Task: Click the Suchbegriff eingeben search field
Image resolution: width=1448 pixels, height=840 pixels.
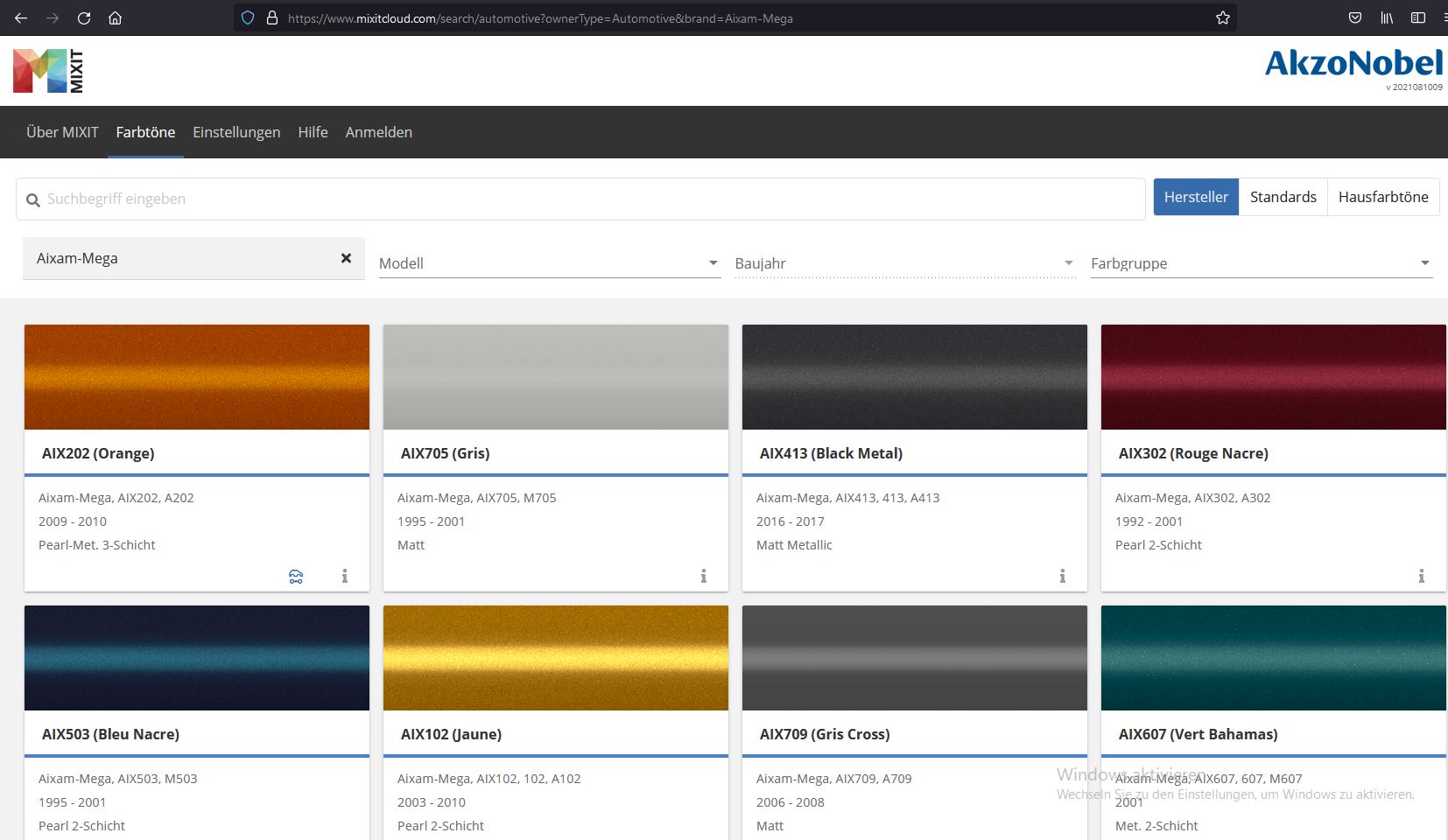Action: [580, 199]
